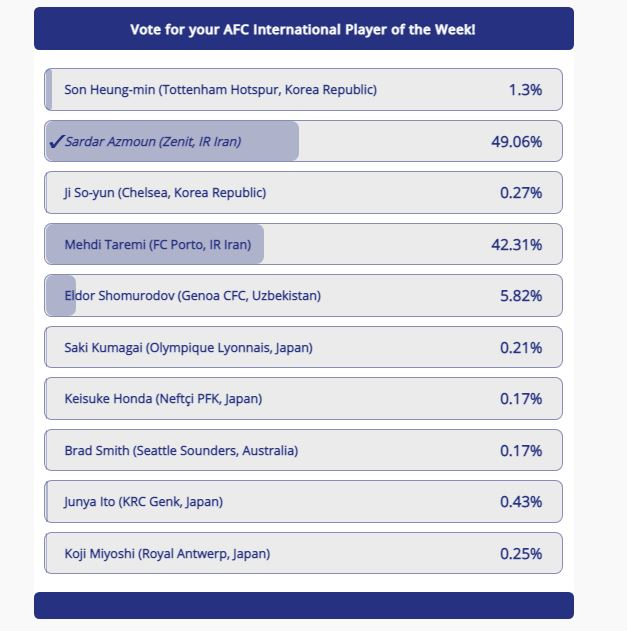The image size is (627, 631).
Task: Select the Junya Ito (KRC Genk) option
Action: [303, 502]
